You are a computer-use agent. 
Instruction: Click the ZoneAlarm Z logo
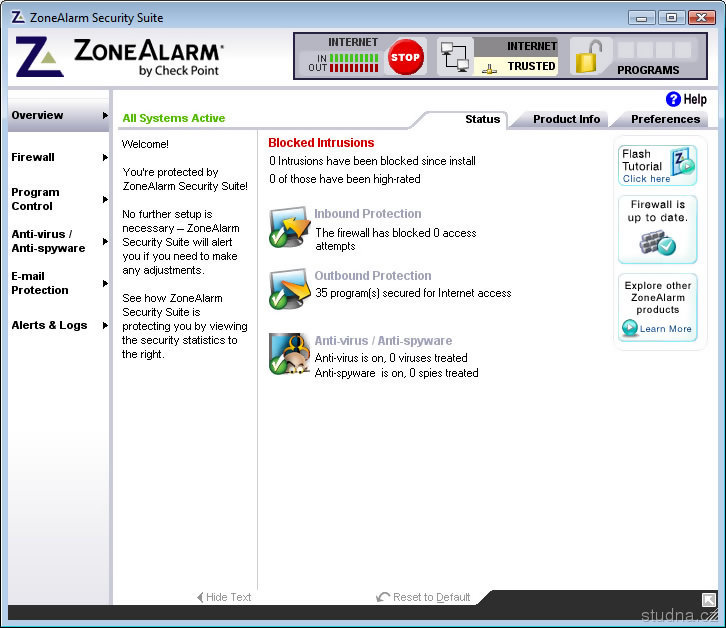pos(39,57)
